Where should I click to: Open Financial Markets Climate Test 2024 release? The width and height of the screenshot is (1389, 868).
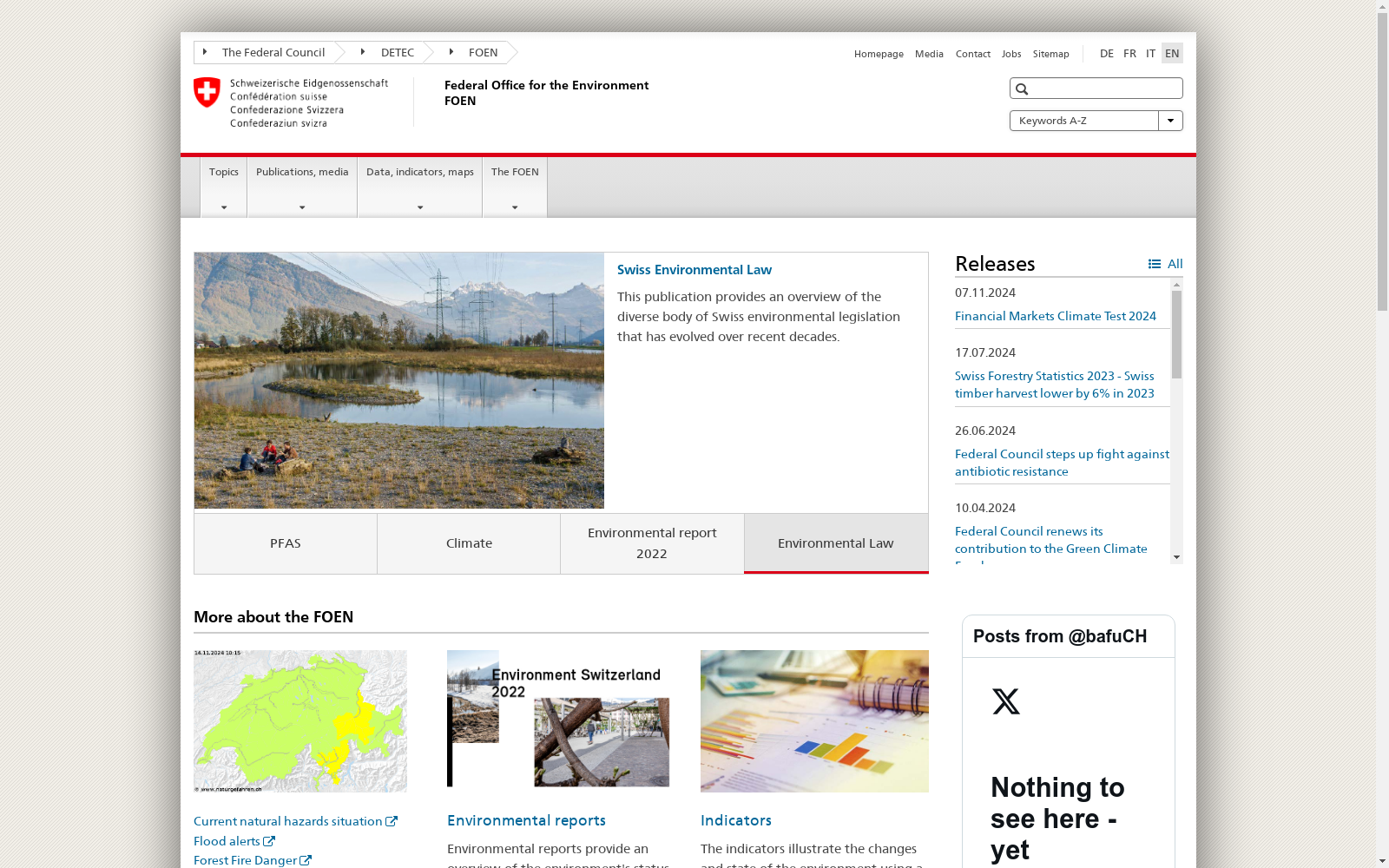[1056, 316]
